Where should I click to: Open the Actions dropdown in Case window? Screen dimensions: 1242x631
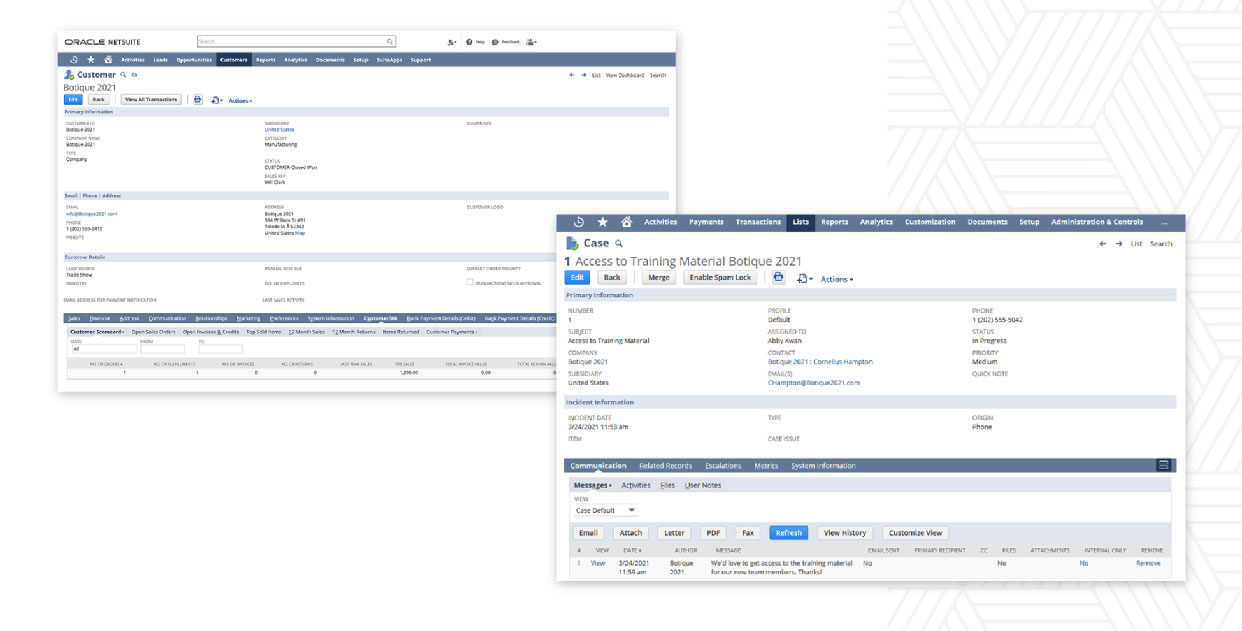(837, 279)
